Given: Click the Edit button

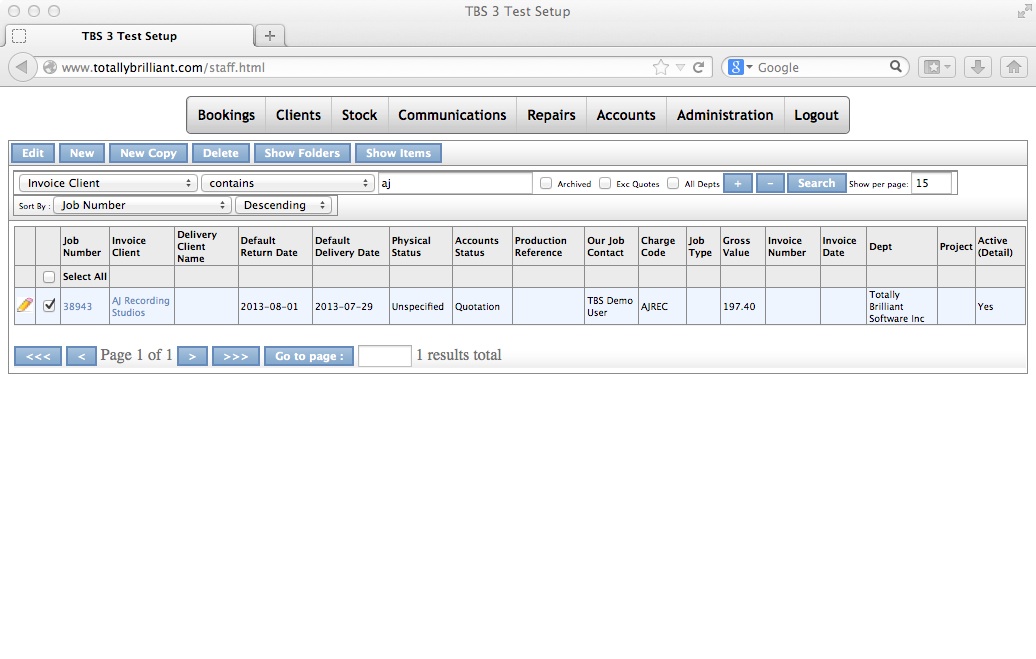Looking at the screenshot, I should click(x=33, y=153).
